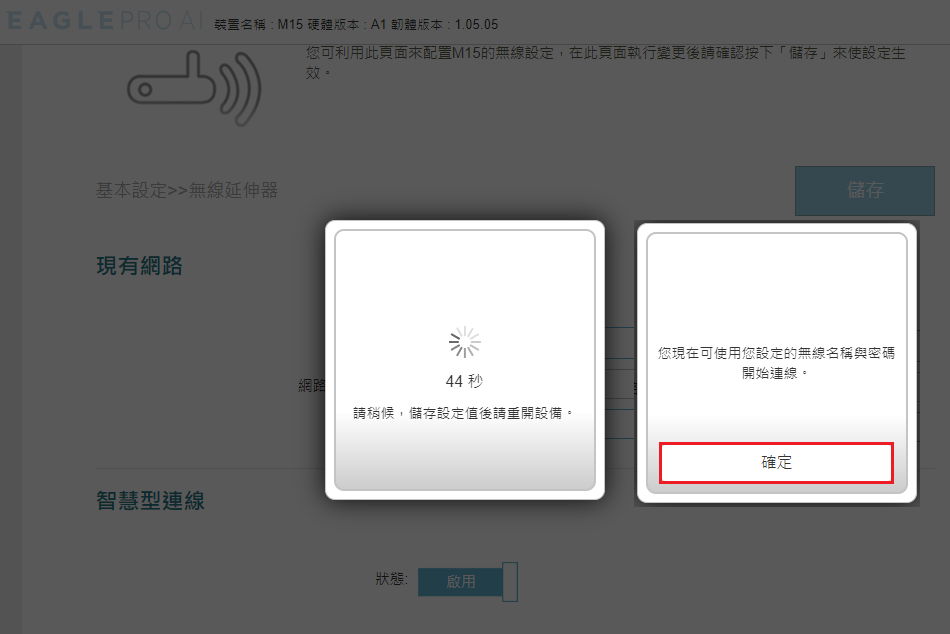This screenshot has width=950, height=634.
Task: Click the wireless name and password message
Action: pyautogui.click(x=776, y=362)
